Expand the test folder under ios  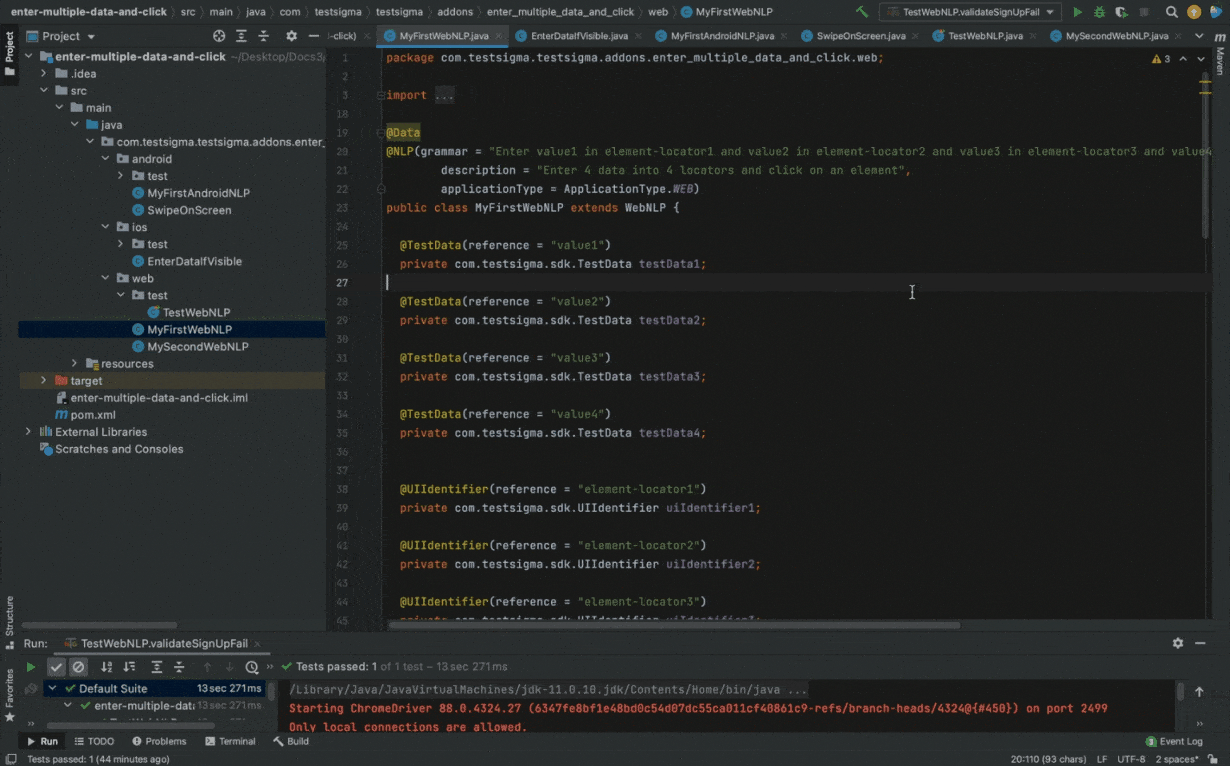tap(120, 244)
